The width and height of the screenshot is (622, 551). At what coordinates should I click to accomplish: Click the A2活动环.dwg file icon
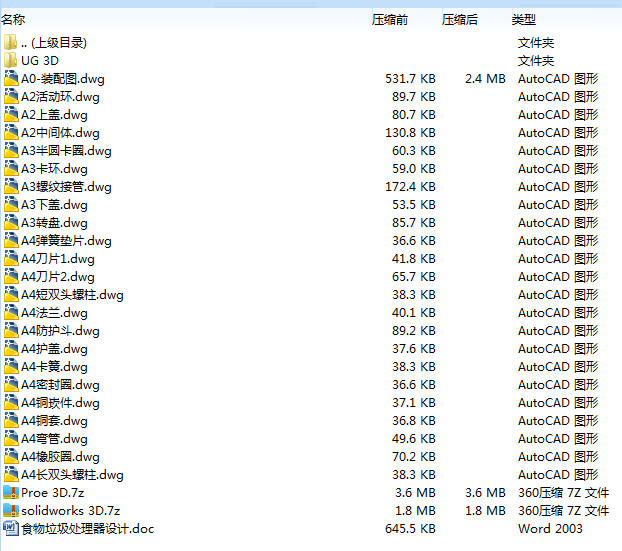(11, 96)
